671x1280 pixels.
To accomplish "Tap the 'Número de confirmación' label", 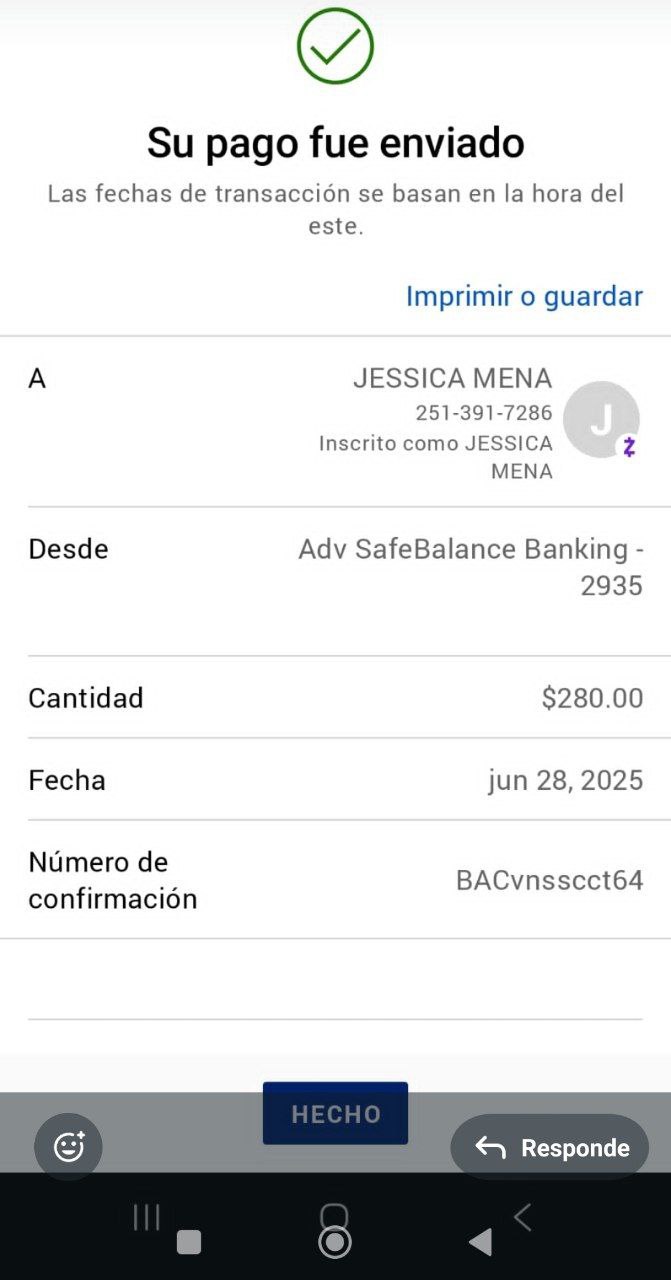I will coord(112,880).
